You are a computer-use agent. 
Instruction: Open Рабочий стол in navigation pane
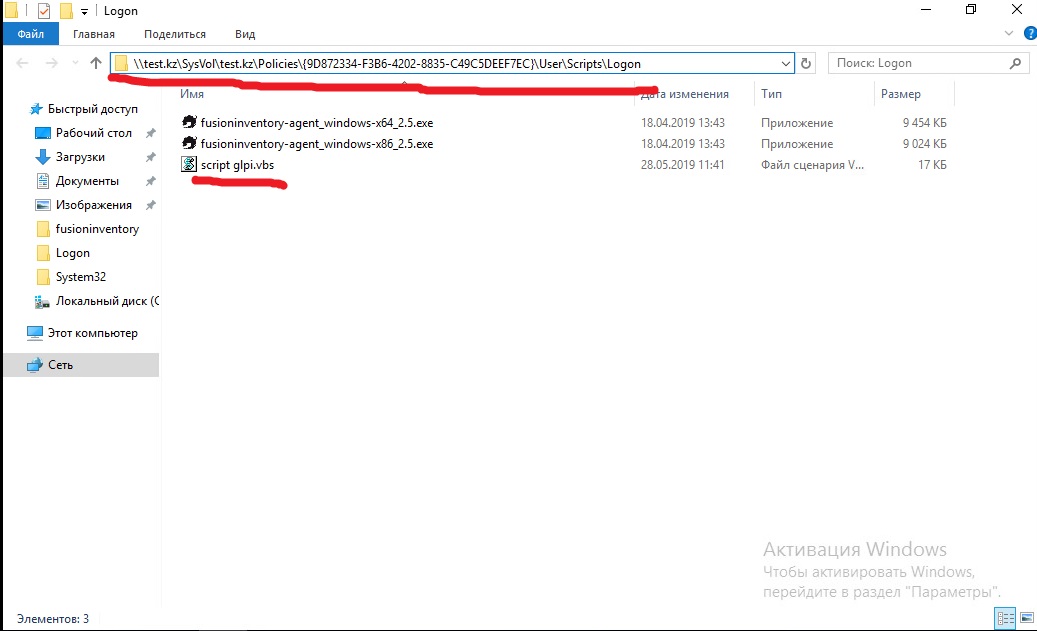tap(93, 133)
